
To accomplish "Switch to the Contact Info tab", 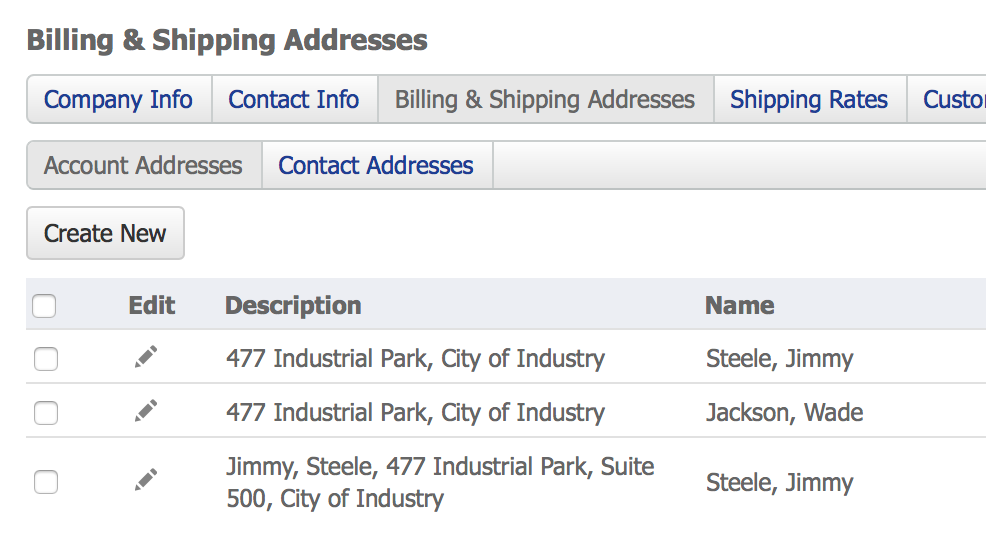I will (x=294, y=100).
